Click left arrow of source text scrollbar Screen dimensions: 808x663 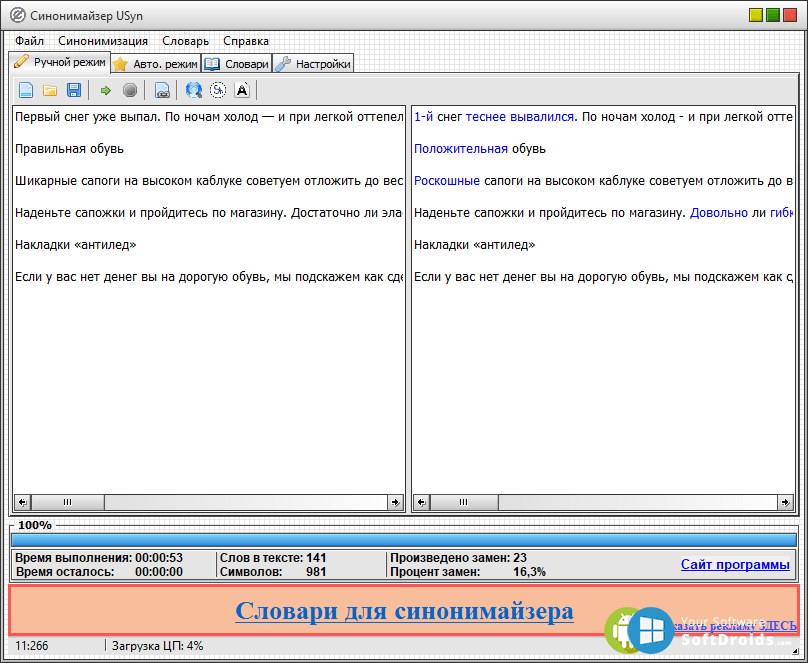point(22,502)
